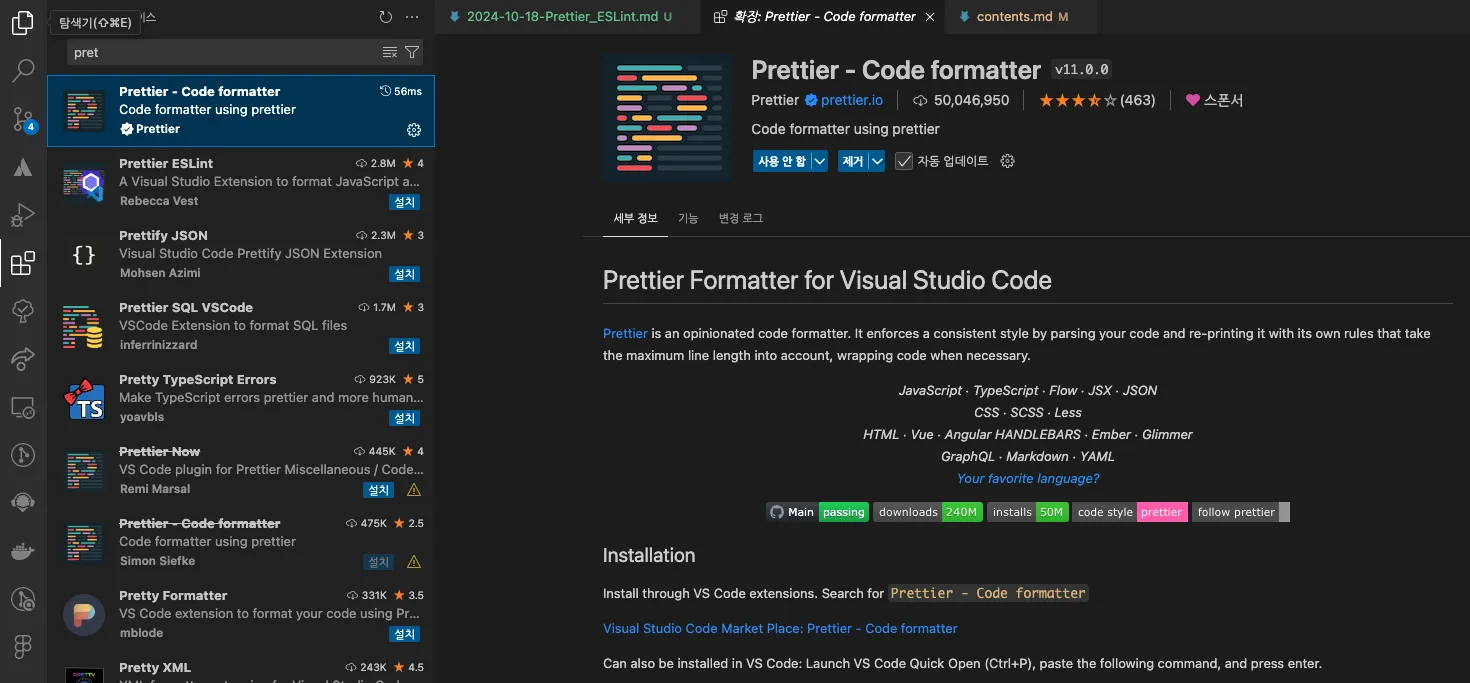Click the installs 50M badge

(x=1028, y=512)
